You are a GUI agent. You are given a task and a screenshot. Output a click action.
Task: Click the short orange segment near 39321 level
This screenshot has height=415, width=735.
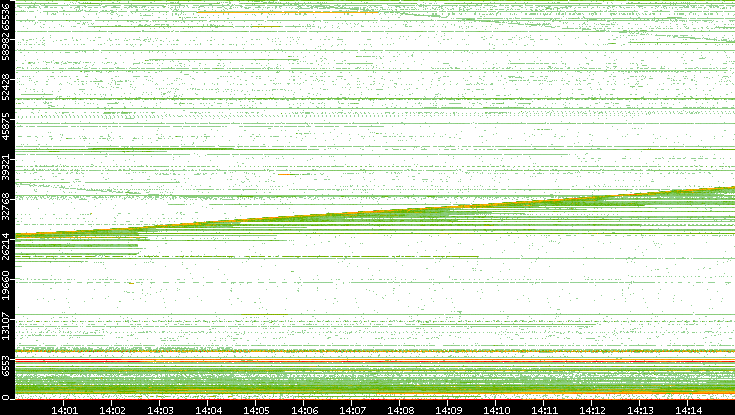pos(290,174)
